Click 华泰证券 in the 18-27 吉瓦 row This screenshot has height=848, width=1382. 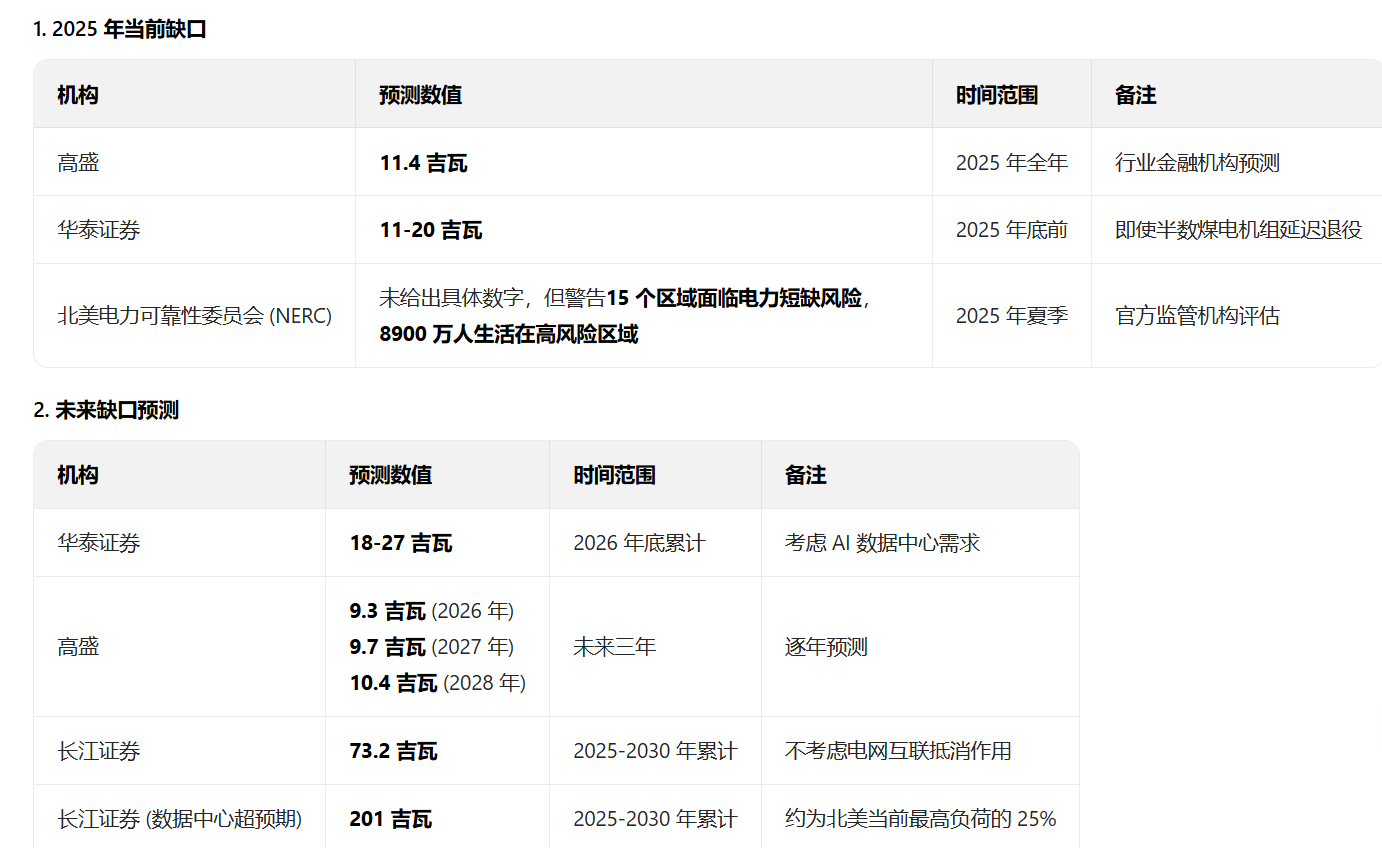coord(99,543)
